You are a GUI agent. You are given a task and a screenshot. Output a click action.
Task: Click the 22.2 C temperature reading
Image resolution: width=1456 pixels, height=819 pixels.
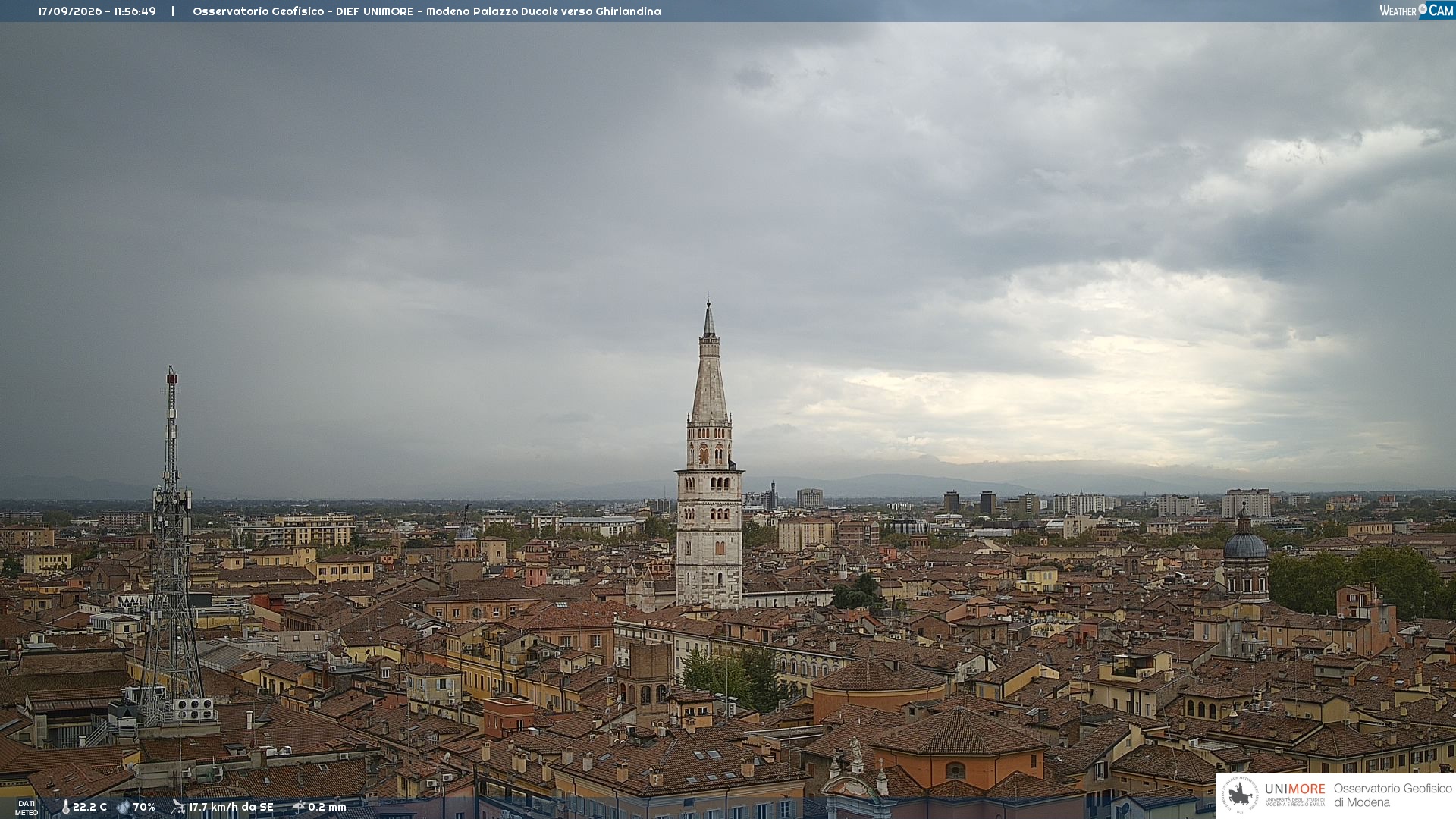coord(89,807)
